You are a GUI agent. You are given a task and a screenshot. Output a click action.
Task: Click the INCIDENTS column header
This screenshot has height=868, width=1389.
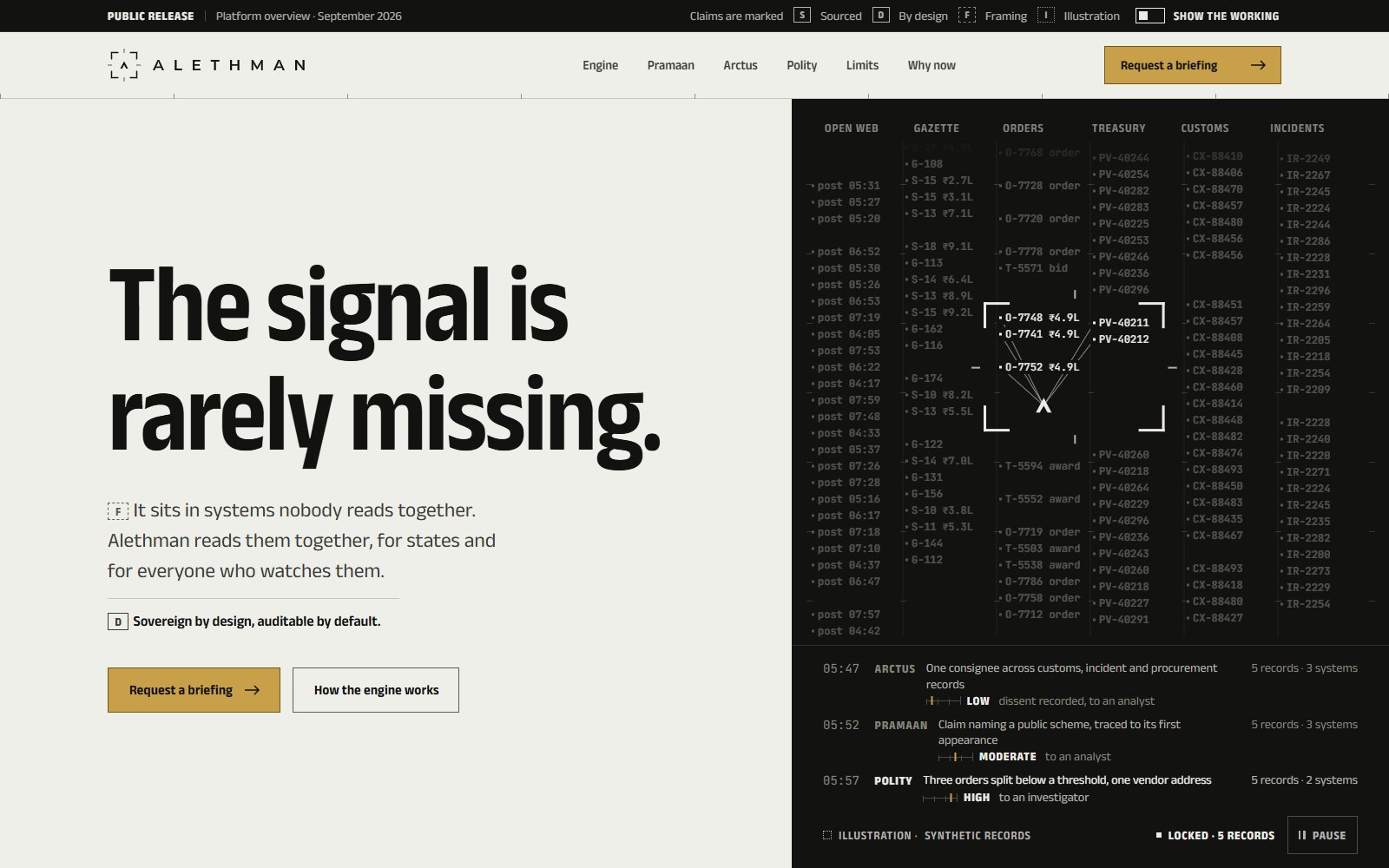(1297, 128)
